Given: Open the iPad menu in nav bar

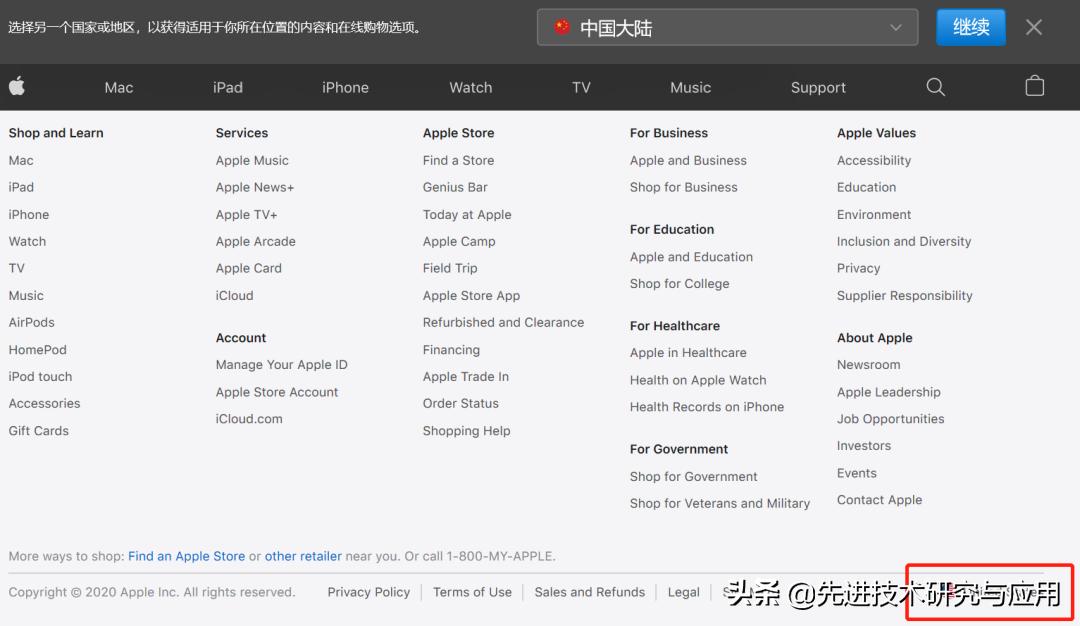Looking at the screenshot, I should click(227, 87).
